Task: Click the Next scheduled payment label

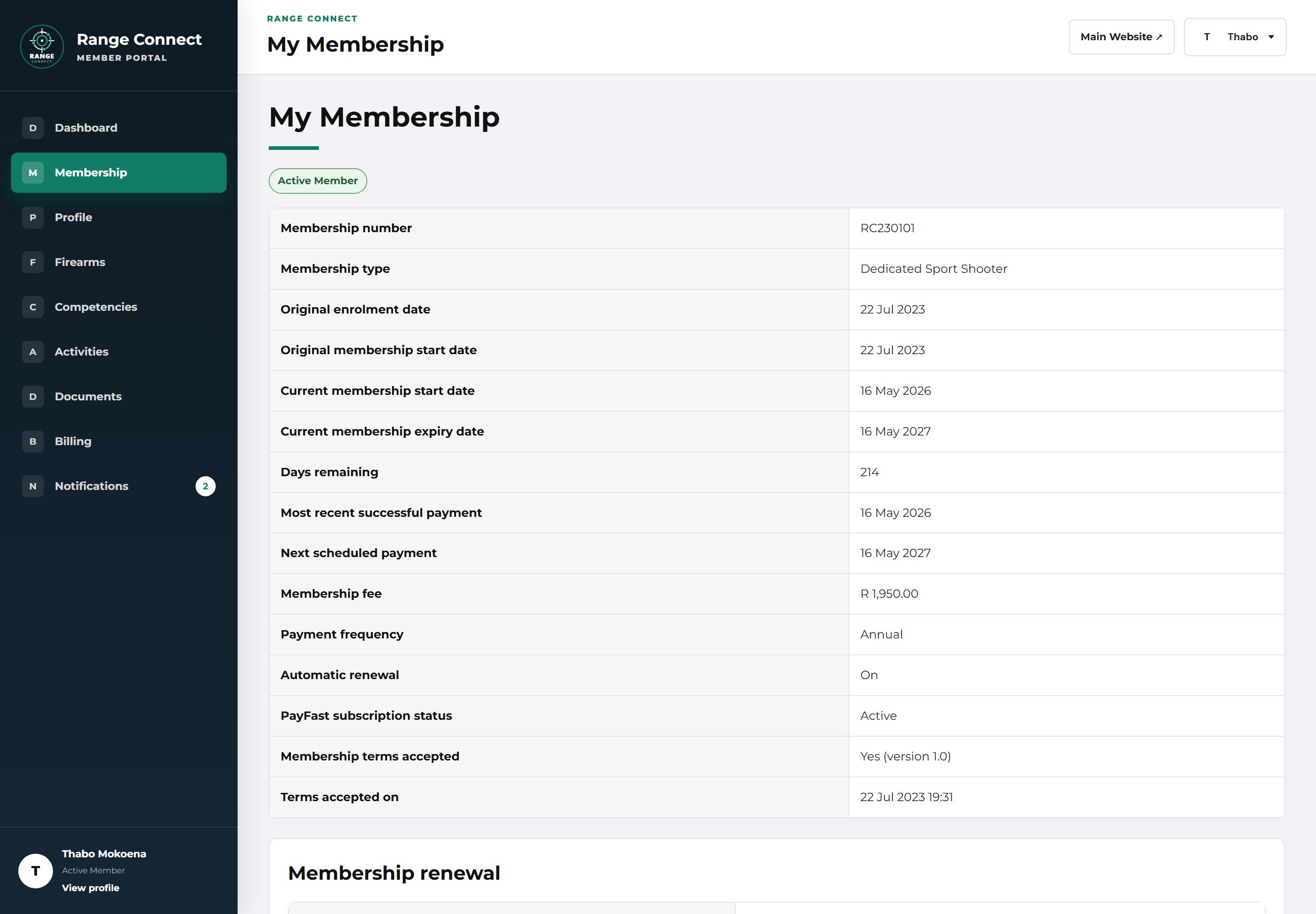Action: point(359,553)
